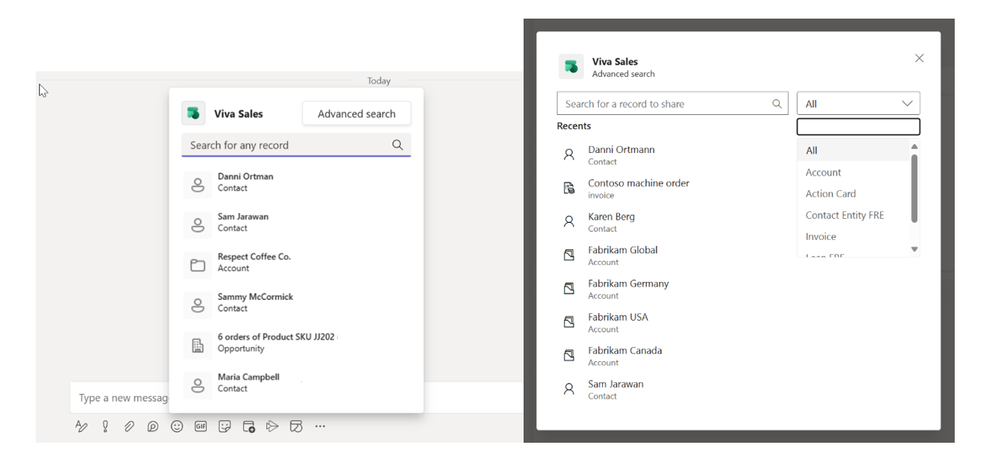The height and width of the screenshot is (452, 999).
Task: Click contact icon beside Sam Jarawan in popup
Action: coord(198,225)
